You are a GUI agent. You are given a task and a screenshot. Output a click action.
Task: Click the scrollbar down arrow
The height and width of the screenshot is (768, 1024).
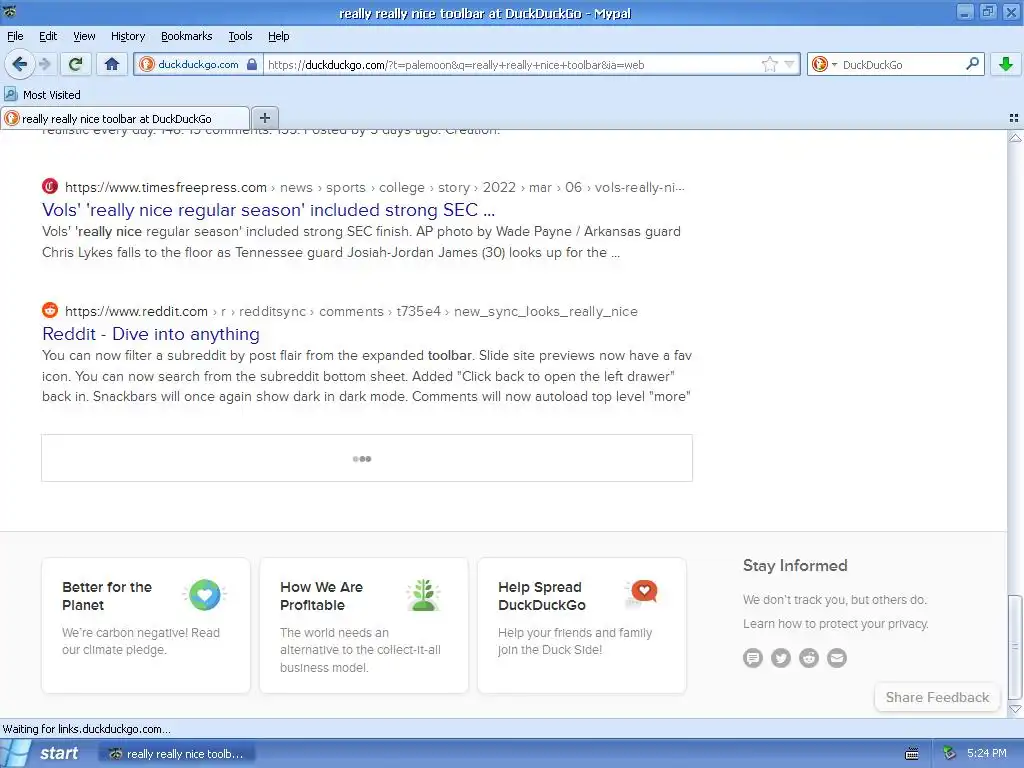(1015, 709)
